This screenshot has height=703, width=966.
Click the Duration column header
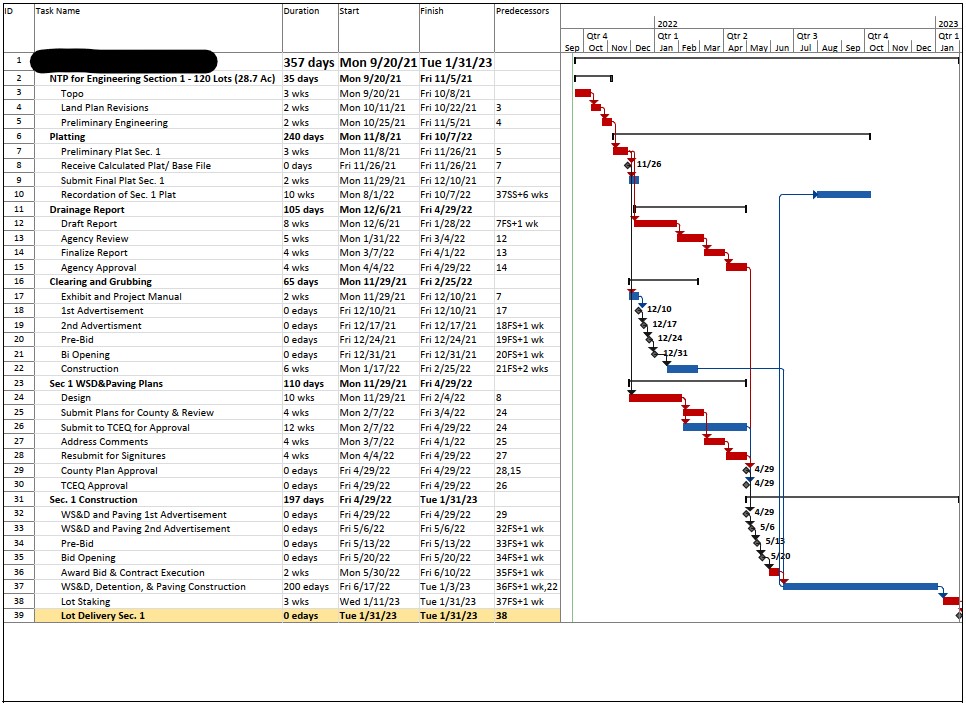(301, 11)
